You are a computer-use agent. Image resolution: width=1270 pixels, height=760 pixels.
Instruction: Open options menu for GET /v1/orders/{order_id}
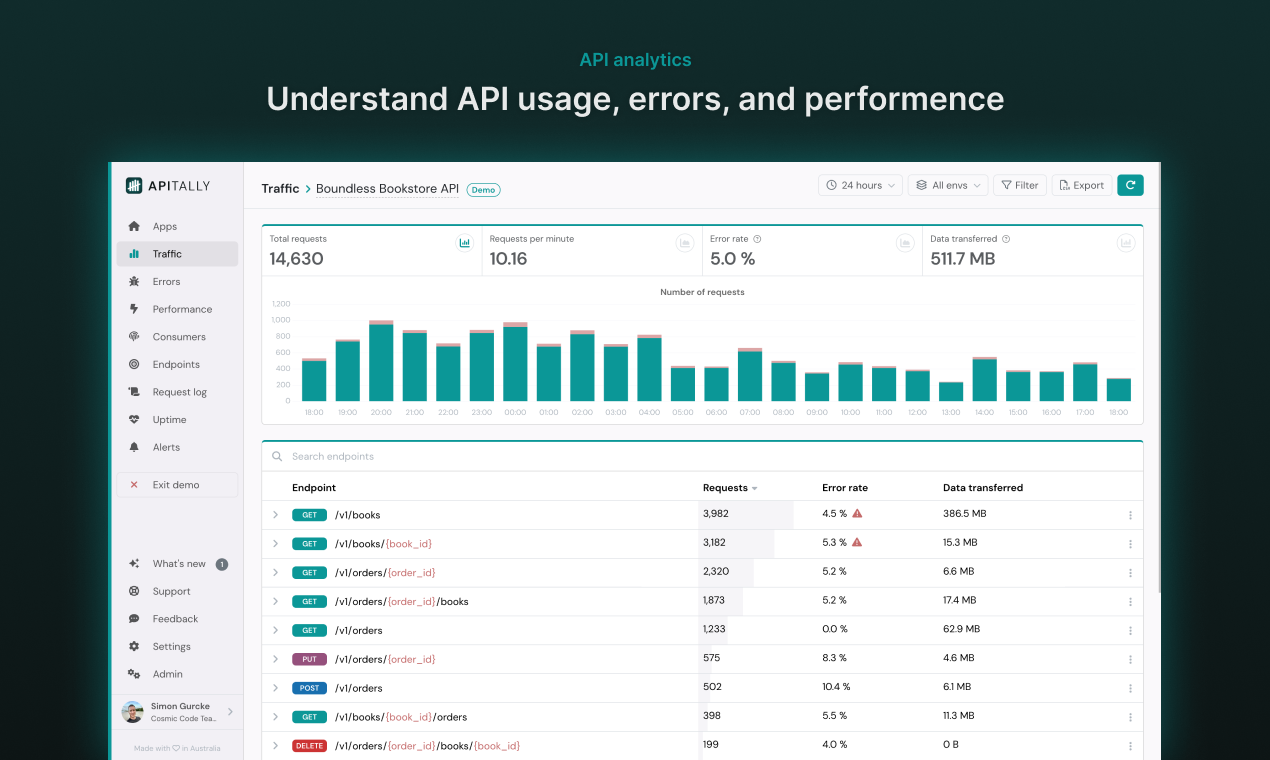pos(1130,573)
